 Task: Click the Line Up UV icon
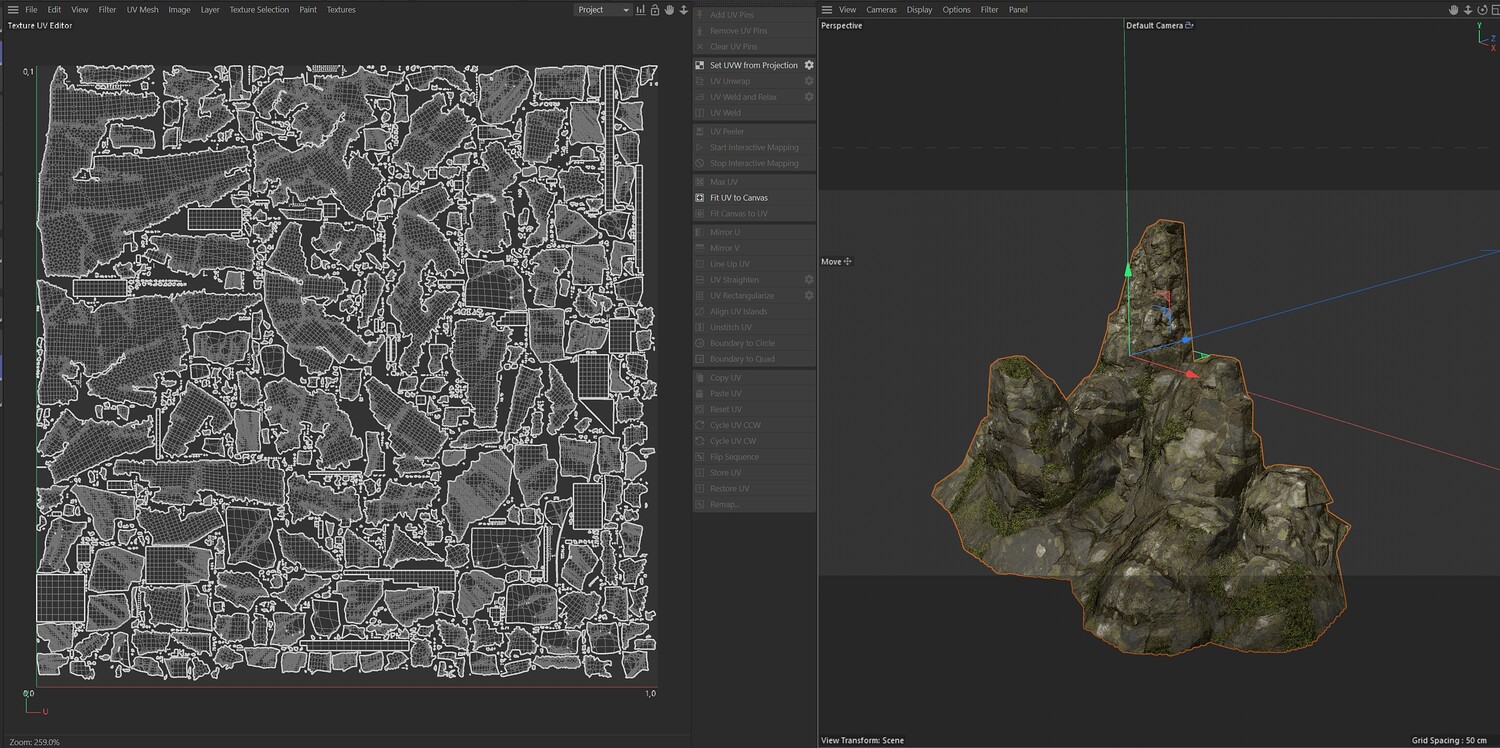700,264
